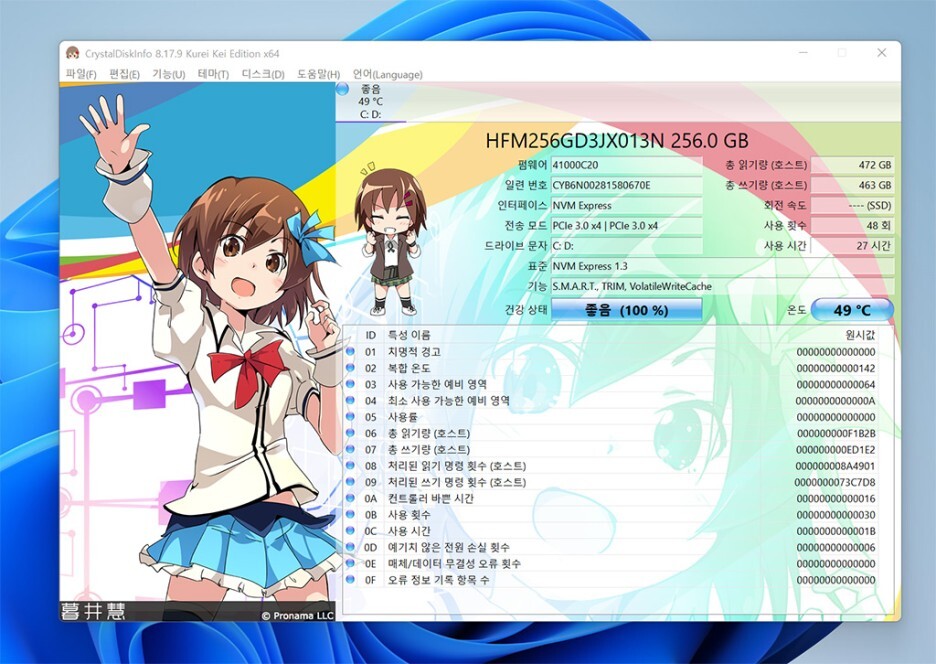Click the status dot for row 0A 컨트롤러 바쁜 시간

point(350,498)
